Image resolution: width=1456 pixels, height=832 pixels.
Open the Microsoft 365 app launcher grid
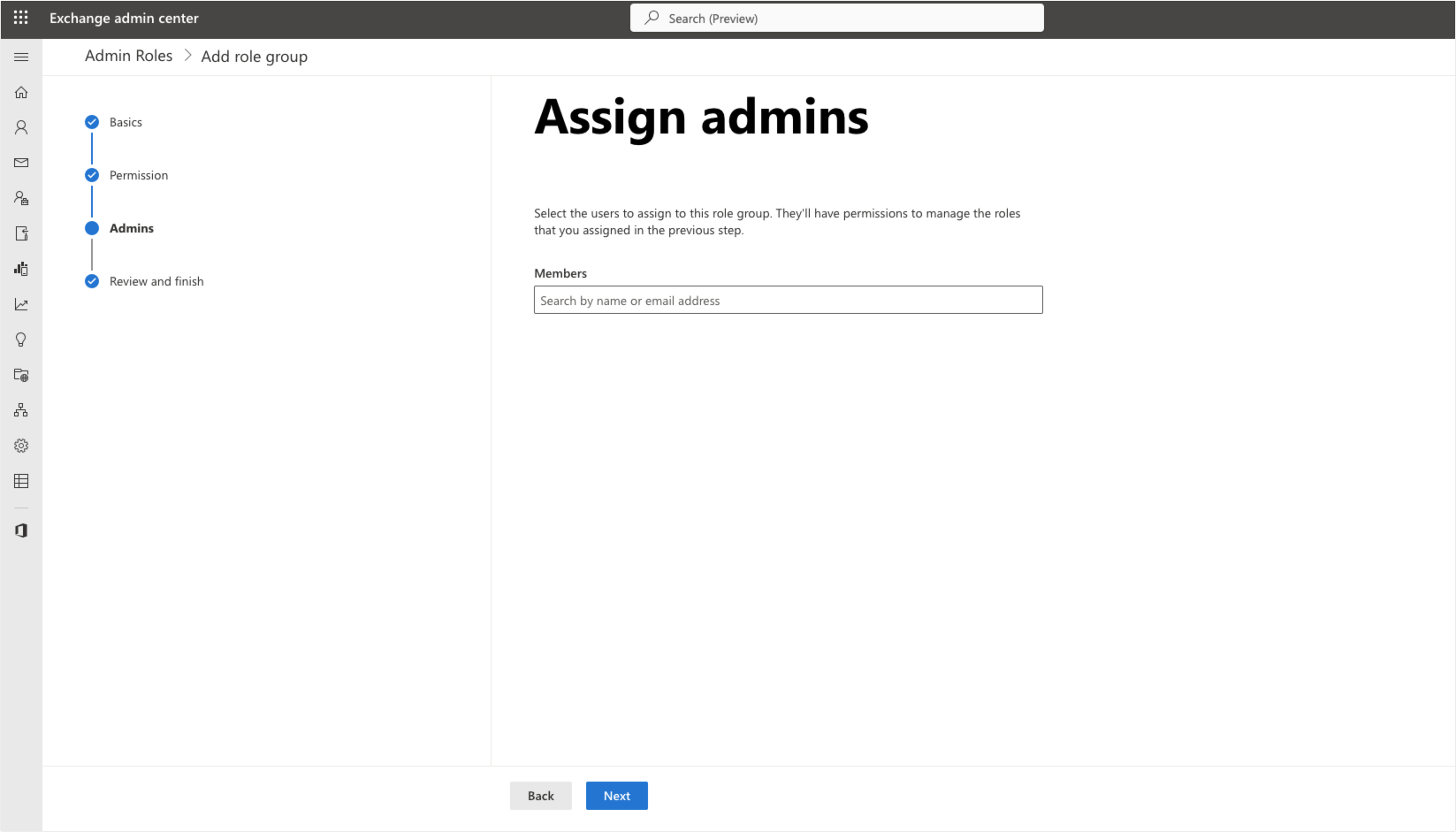pyautogui.click(x=20, y=18)
